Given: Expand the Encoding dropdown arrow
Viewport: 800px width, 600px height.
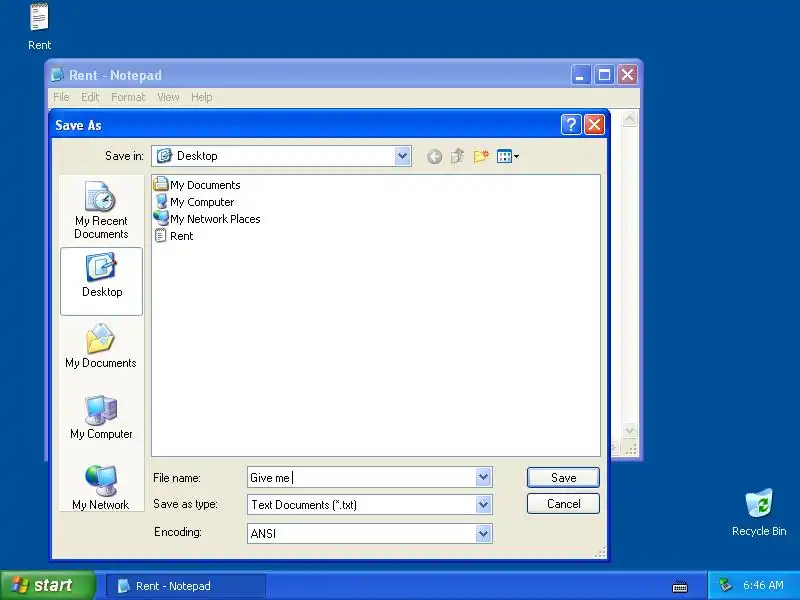Looking at the screenshot, I should 483,534.
